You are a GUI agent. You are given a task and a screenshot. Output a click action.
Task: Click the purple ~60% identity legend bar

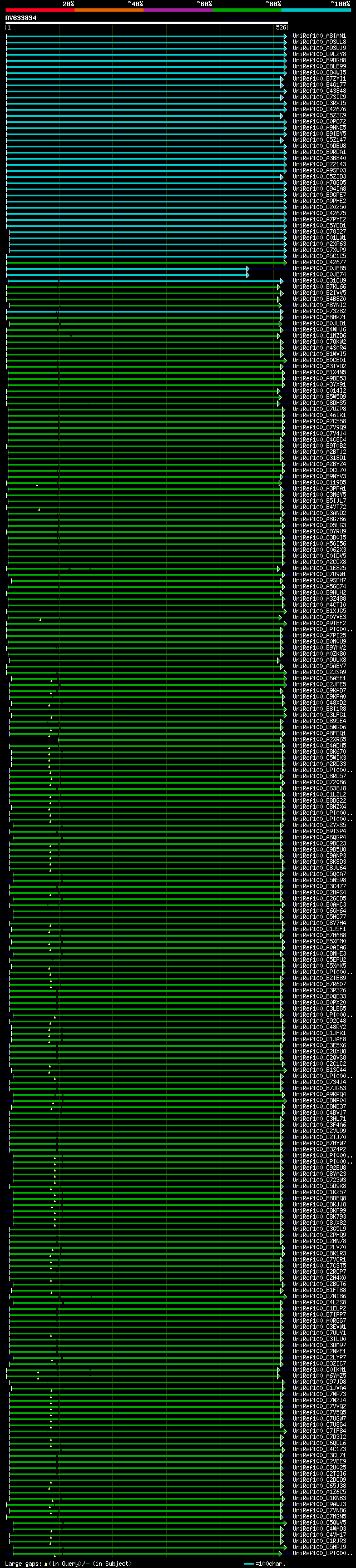[177, 10]
